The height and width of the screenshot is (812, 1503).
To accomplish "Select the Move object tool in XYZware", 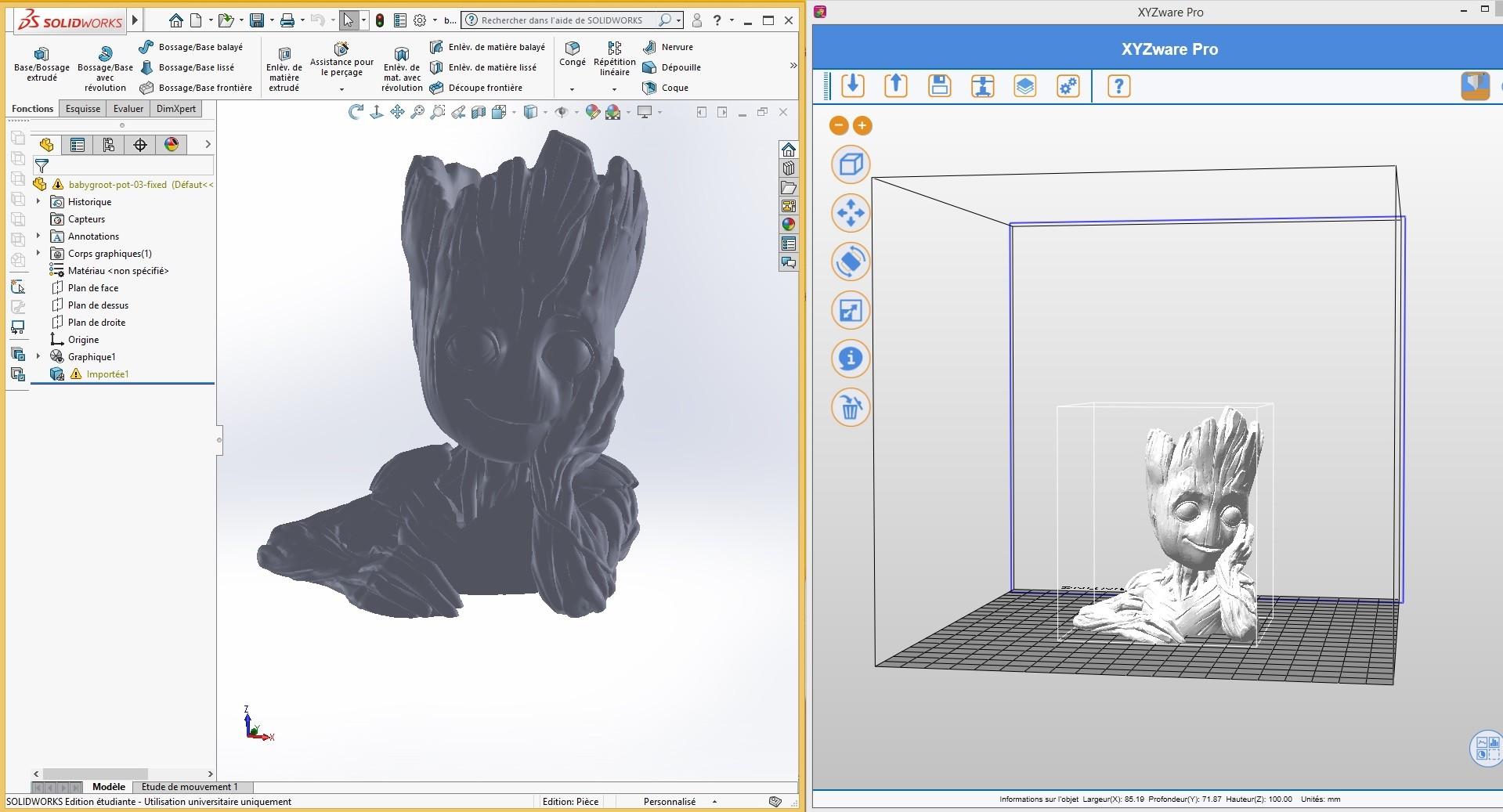I will [851, 213].
